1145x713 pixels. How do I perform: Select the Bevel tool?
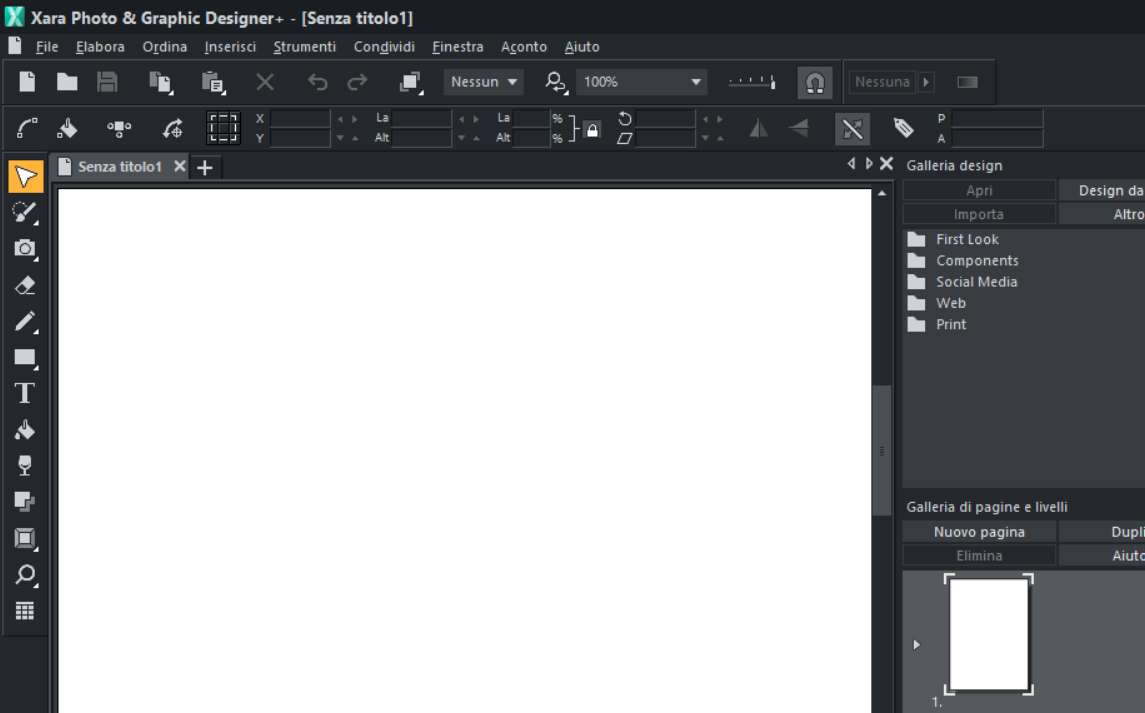(x=26, y=538)
